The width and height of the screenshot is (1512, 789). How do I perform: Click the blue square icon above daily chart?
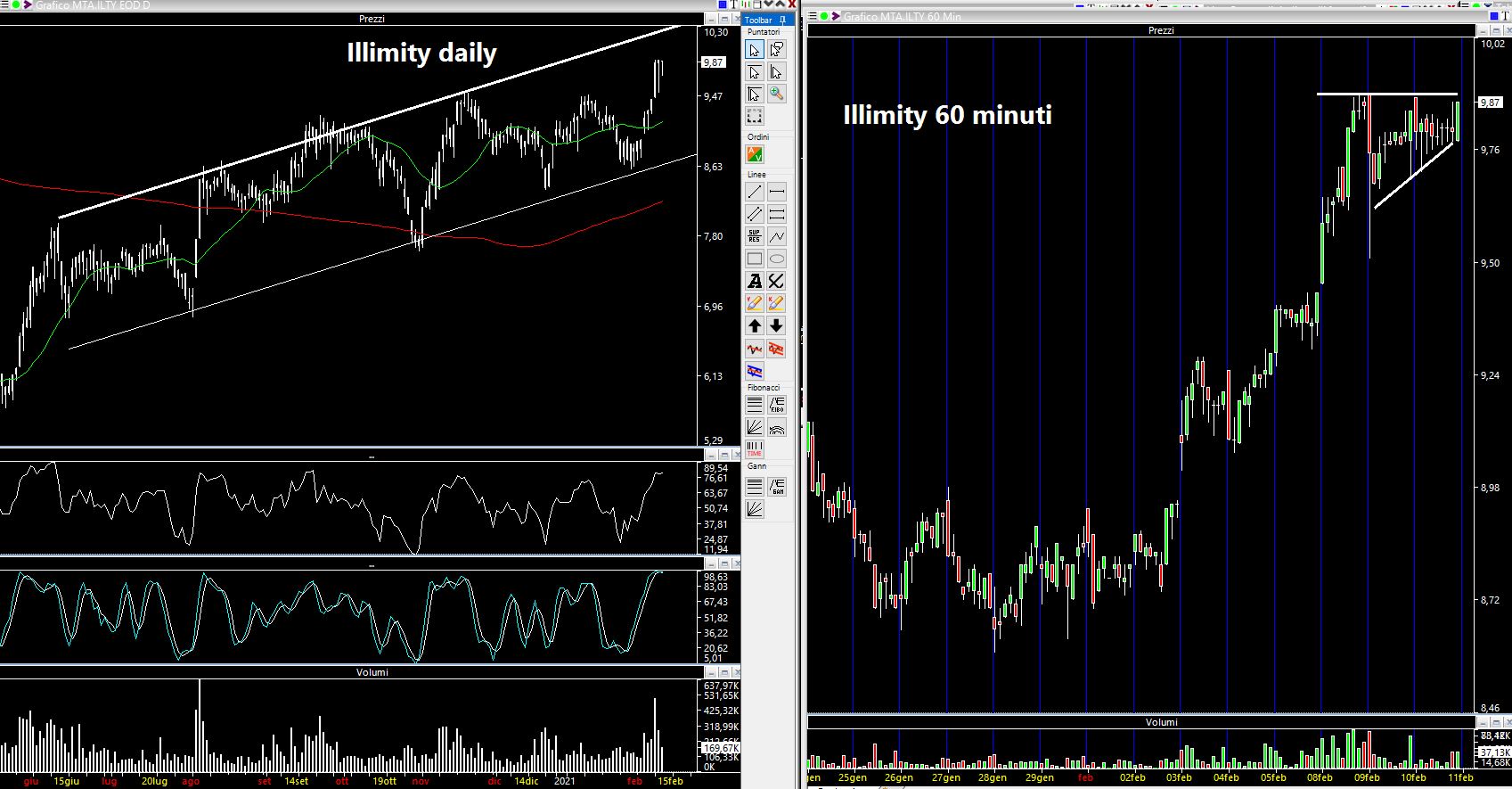[x=723, y=4]
